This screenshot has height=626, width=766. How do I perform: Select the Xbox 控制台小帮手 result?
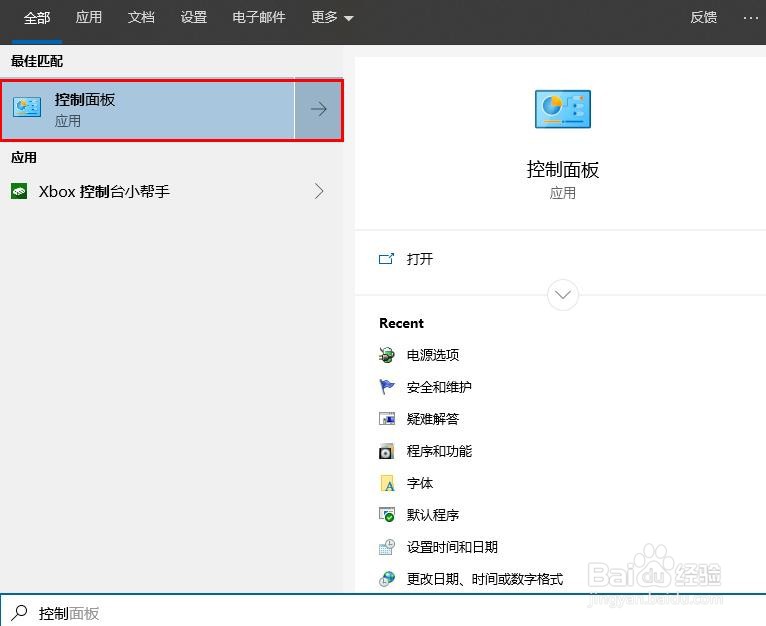(171, 191)
